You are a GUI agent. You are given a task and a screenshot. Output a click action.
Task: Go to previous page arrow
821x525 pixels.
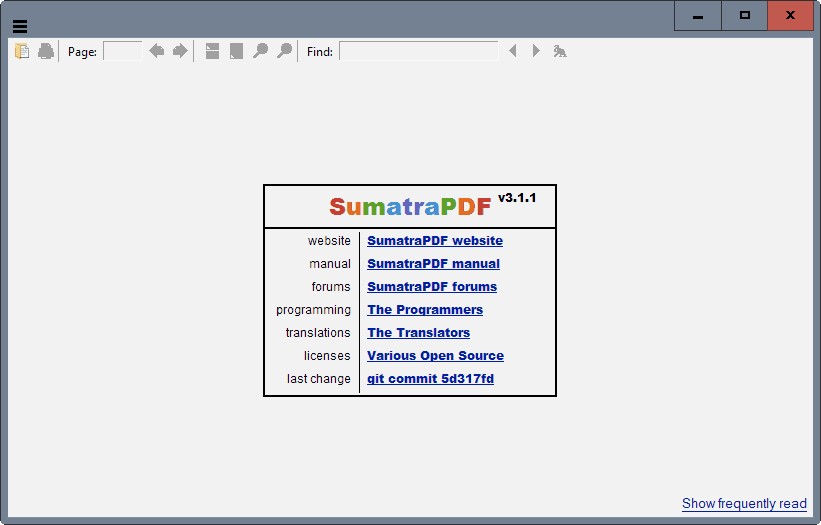pyautogui.click(x=157, y=51)
